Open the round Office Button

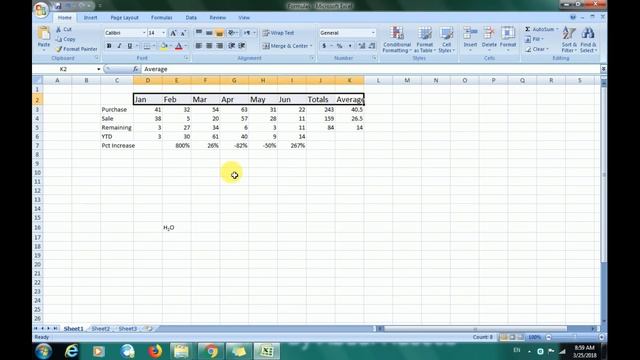(x=41, y=10)
